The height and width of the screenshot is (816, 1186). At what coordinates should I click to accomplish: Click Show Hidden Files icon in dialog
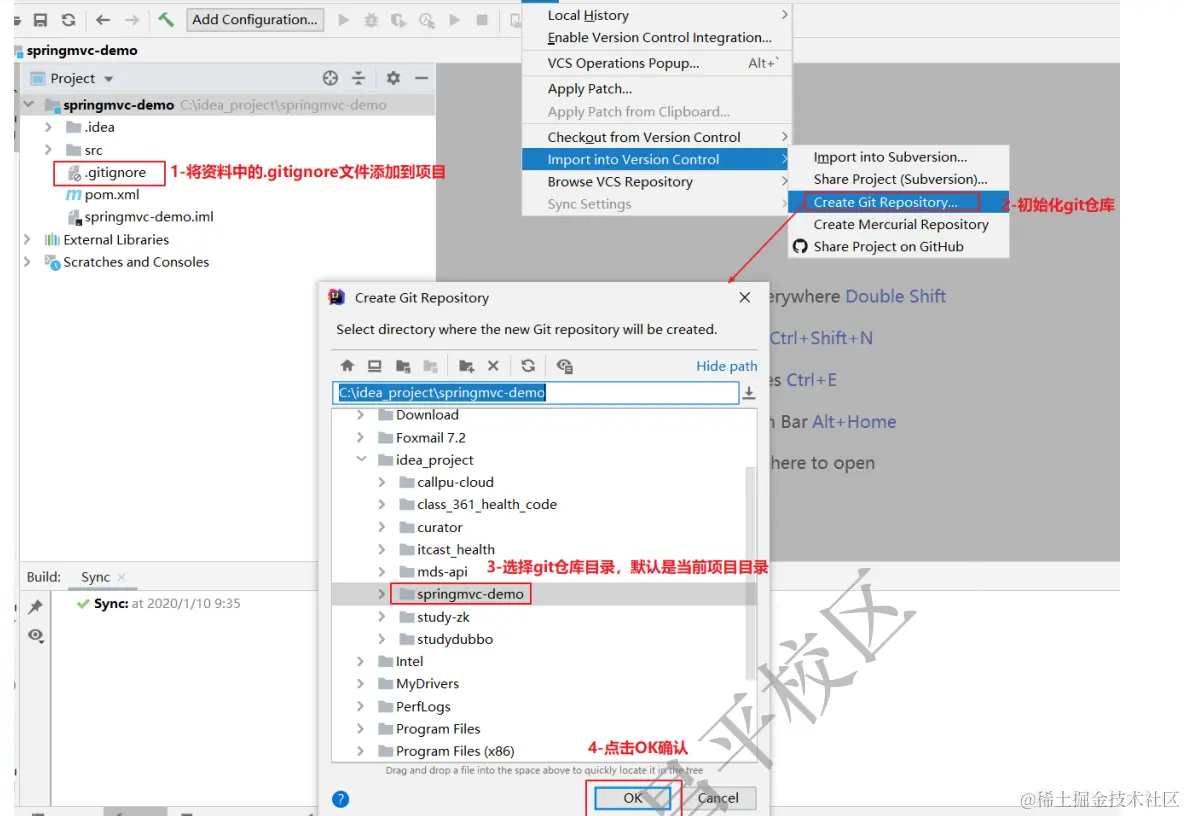tap(564, 366)
